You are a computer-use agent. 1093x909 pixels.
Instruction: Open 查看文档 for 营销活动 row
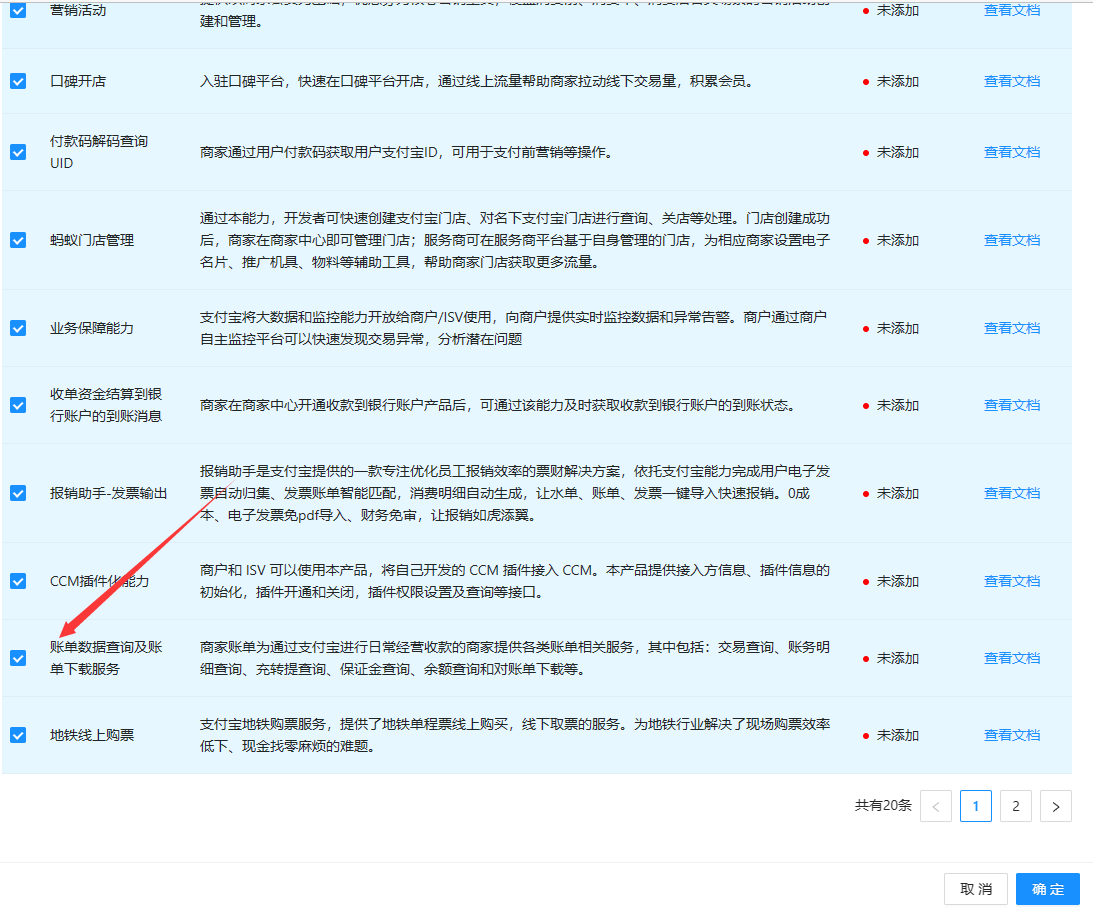pyautogui.click(x=1011, y=10)
